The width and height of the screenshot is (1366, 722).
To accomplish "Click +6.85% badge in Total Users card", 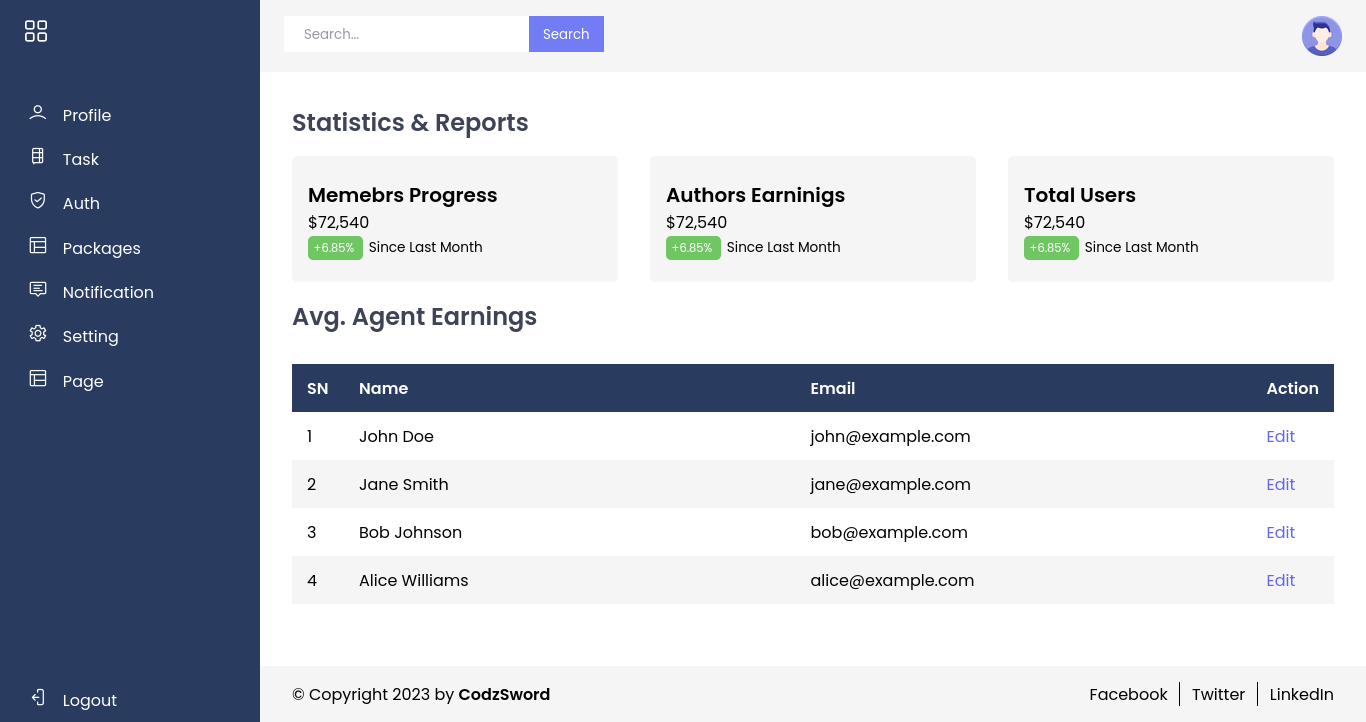I will [1051, 248].
